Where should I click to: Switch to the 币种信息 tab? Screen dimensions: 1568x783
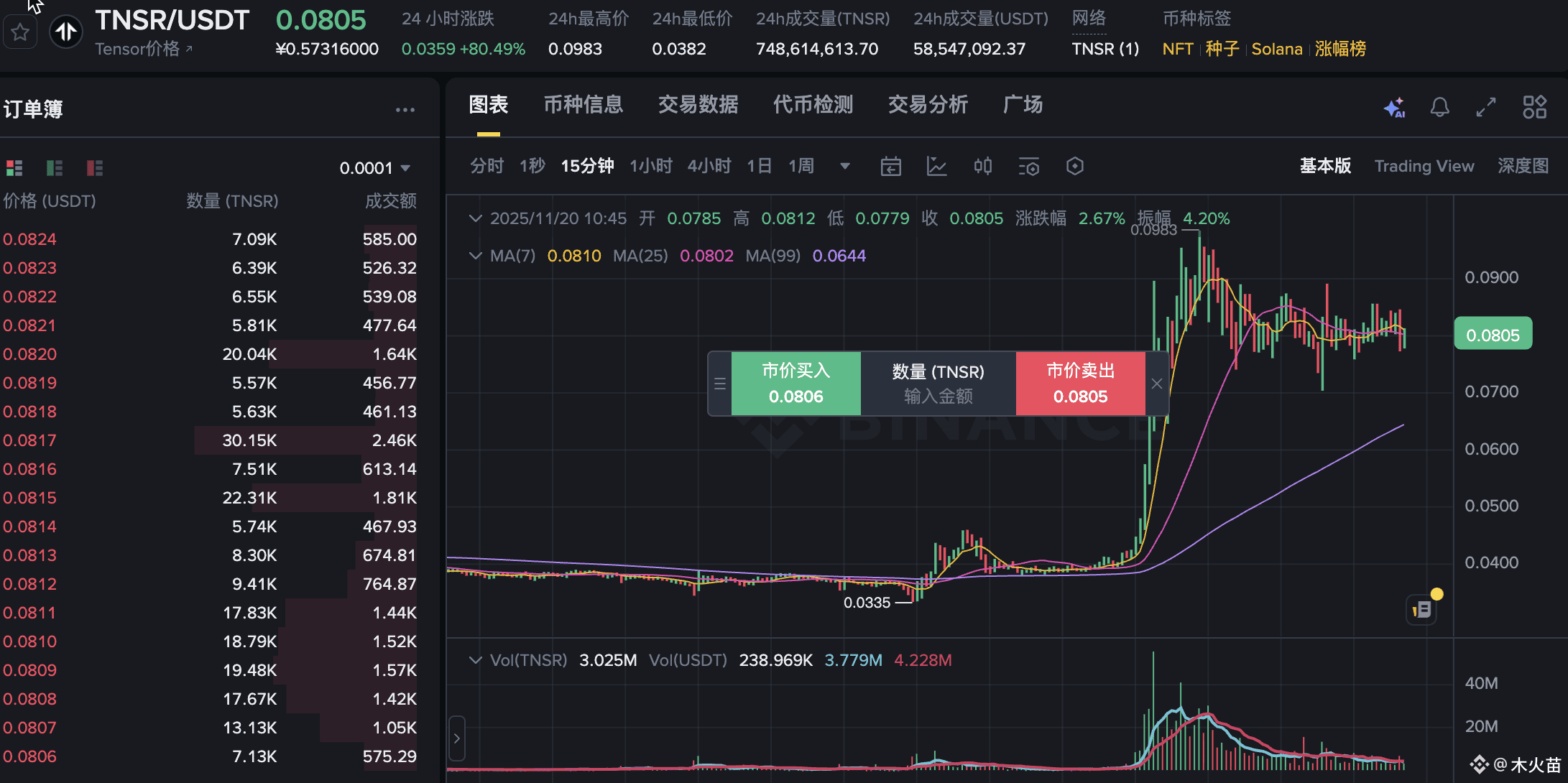[x=584, y=105]
